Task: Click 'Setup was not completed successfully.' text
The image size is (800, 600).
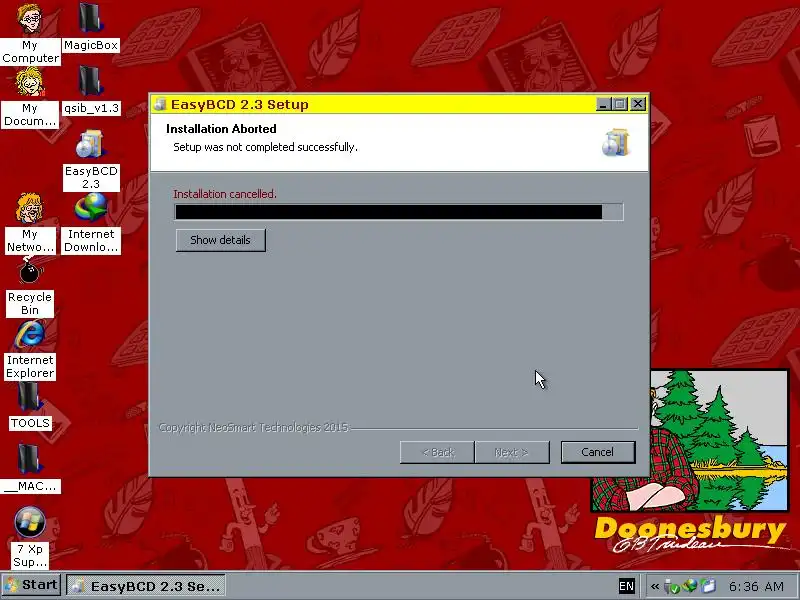Action: pos(265,147)
